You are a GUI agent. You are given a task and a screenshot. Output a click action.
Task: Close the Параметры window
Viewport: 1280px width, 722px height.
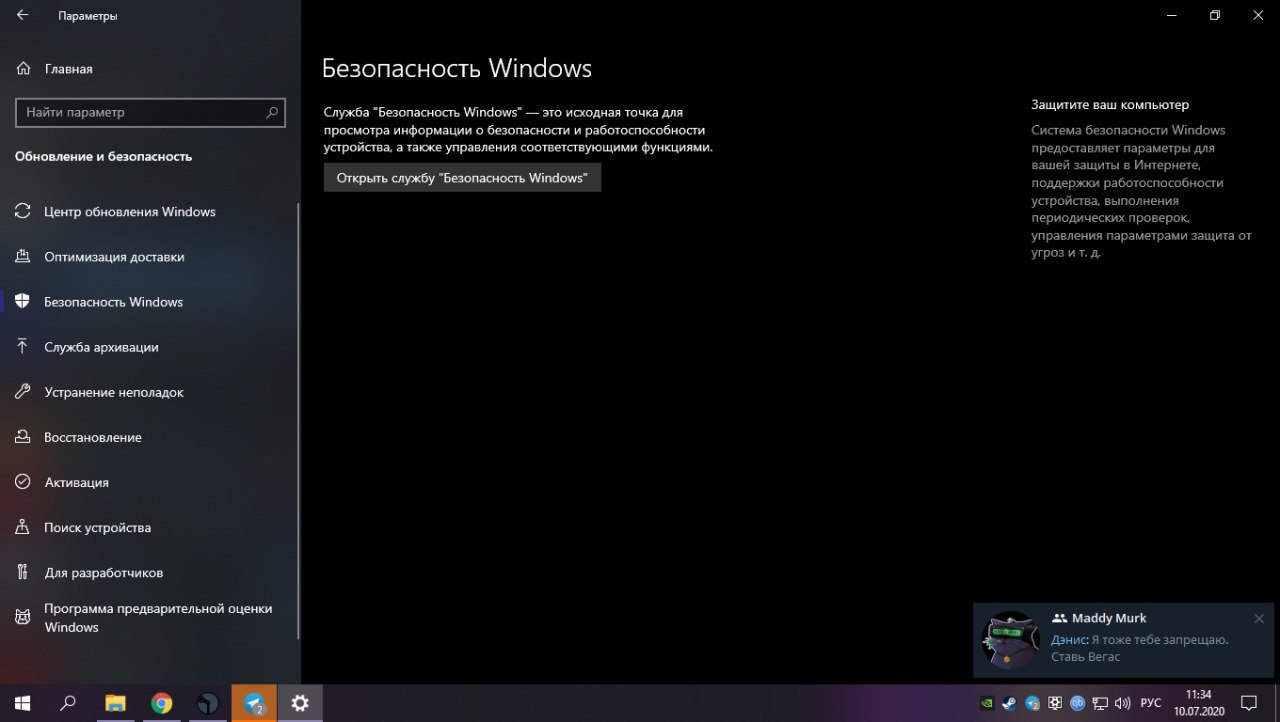1259,15
